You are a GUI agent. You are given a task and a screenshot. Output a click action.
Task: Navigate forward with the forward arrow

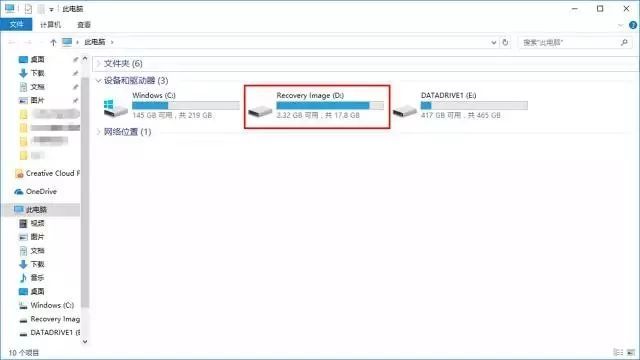coord(28,42)
